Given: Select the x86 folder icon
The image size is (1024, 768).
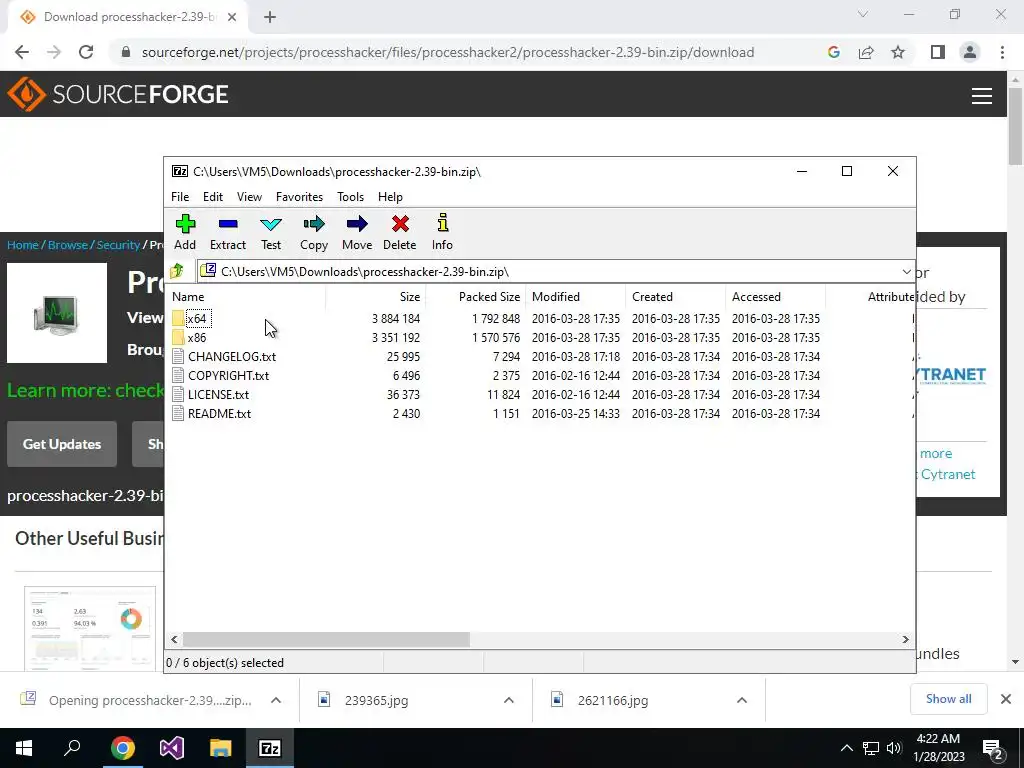Looking at the screenshot, I should (178, 338).
